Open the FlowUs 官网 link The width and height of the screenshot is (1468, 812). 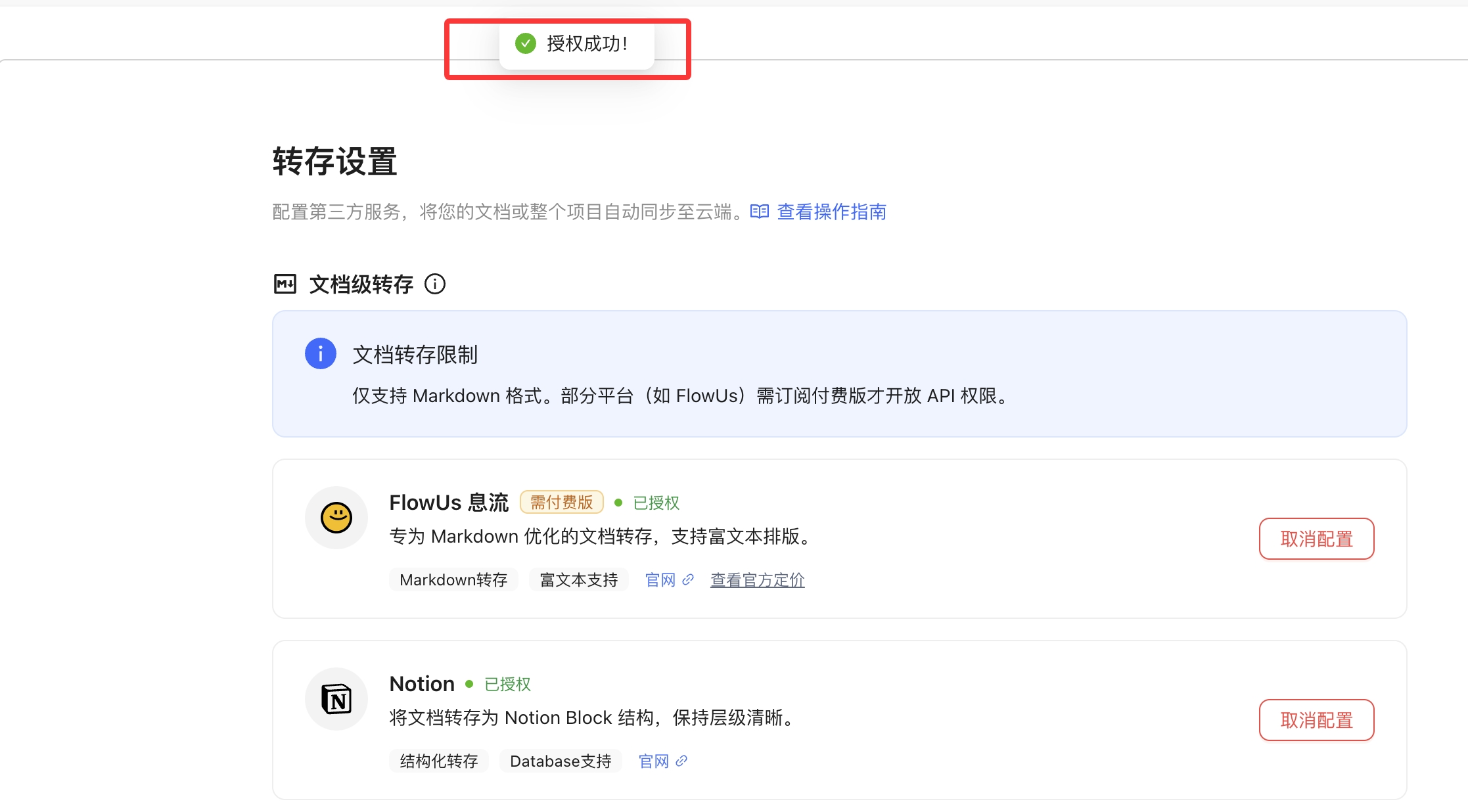(x=660, y=580)
